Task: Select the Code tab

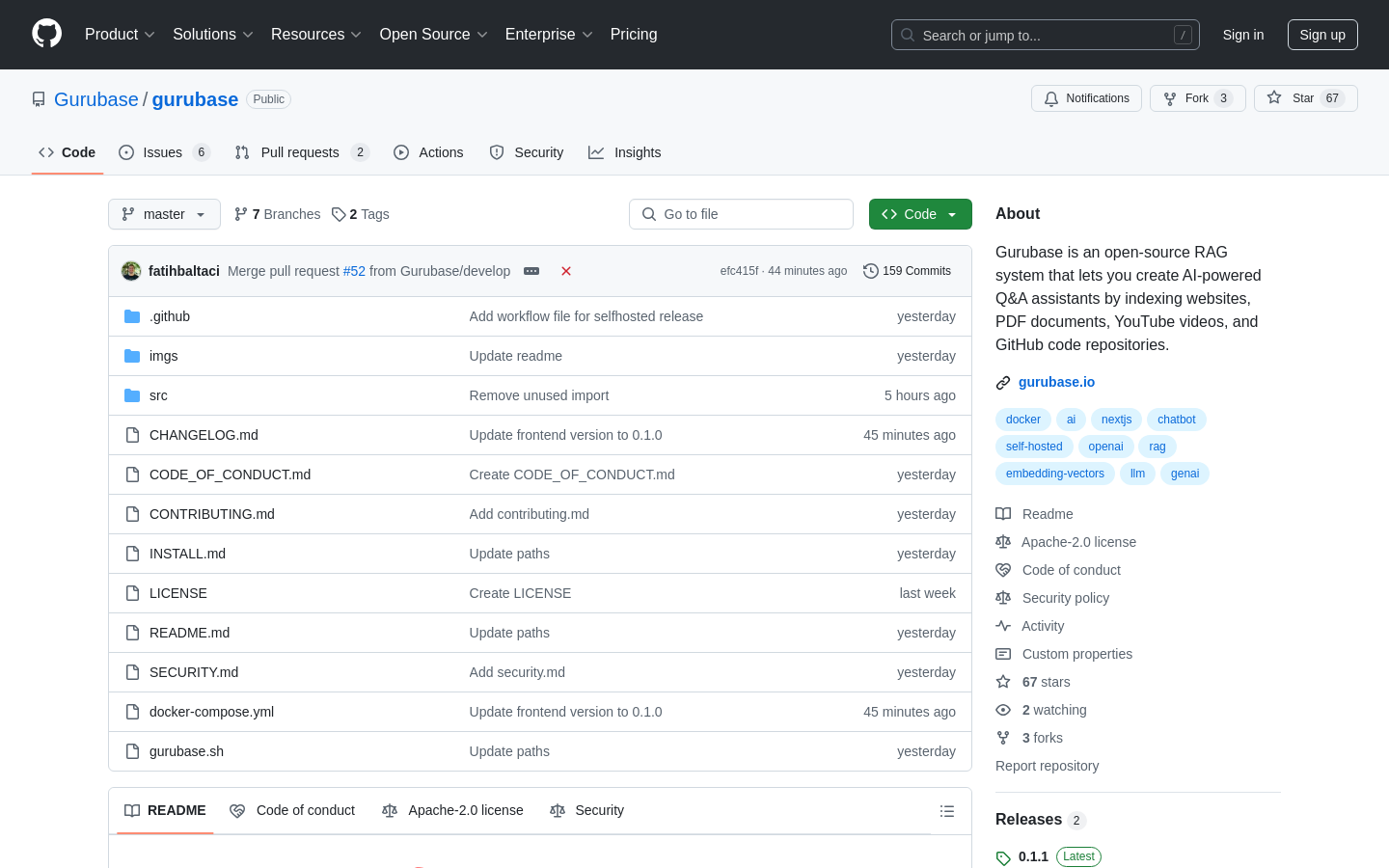Action: (67, 152)
